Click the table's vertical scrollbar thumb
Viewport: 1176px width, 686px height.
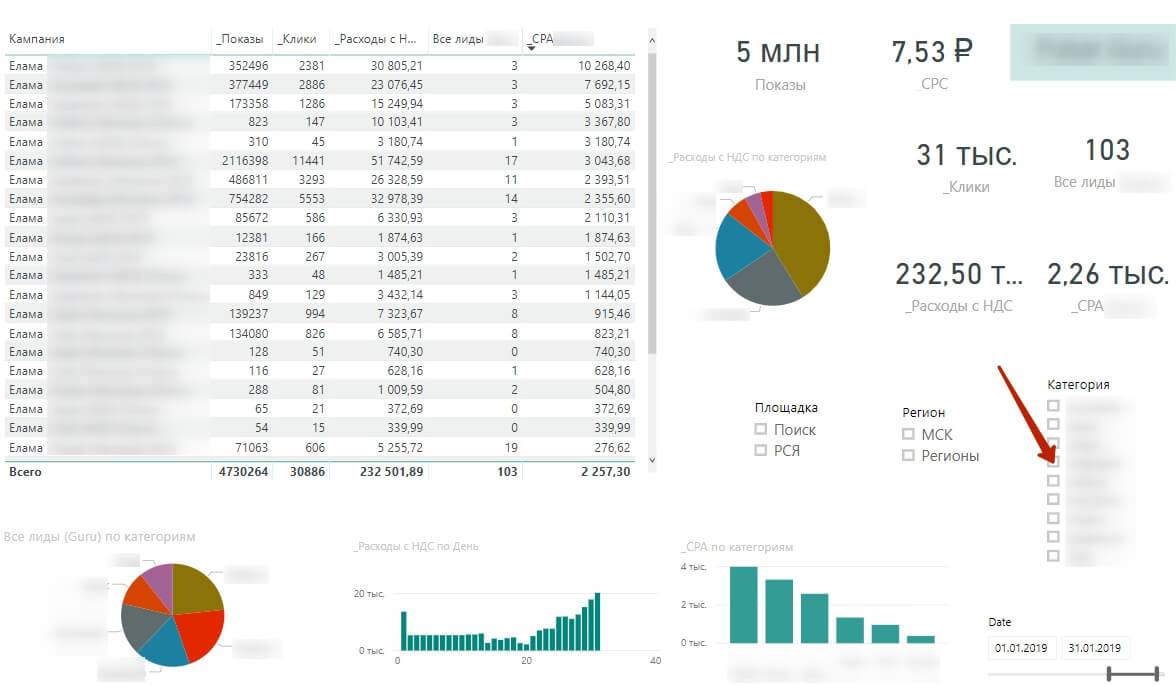coord(652,200)
